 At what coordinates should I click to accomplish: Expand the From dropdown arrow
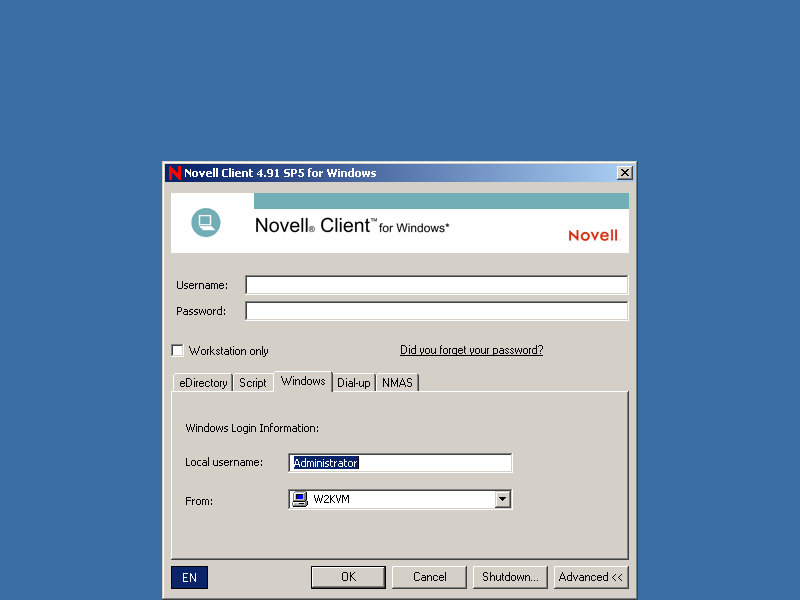coord(503,499)
